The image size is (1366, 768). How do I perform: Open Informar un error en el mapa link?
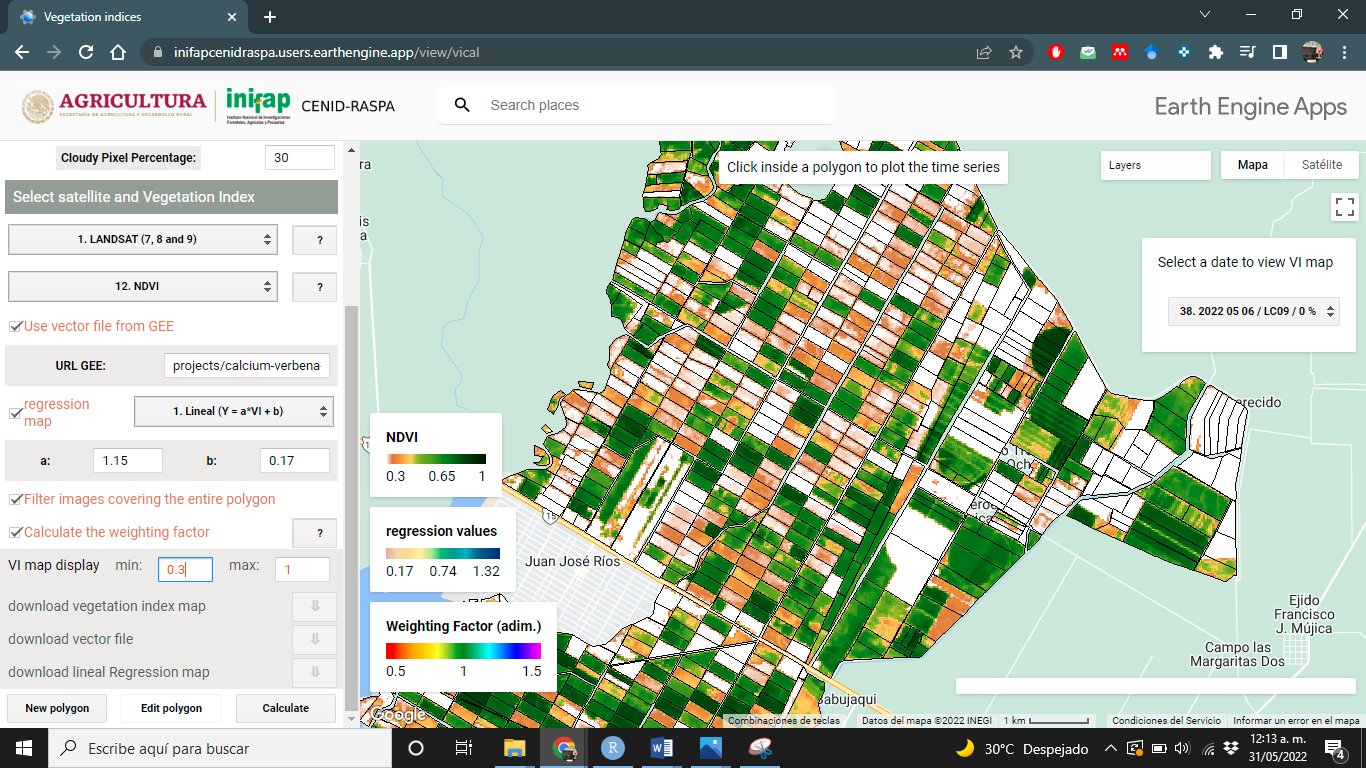coord(1296,721)
